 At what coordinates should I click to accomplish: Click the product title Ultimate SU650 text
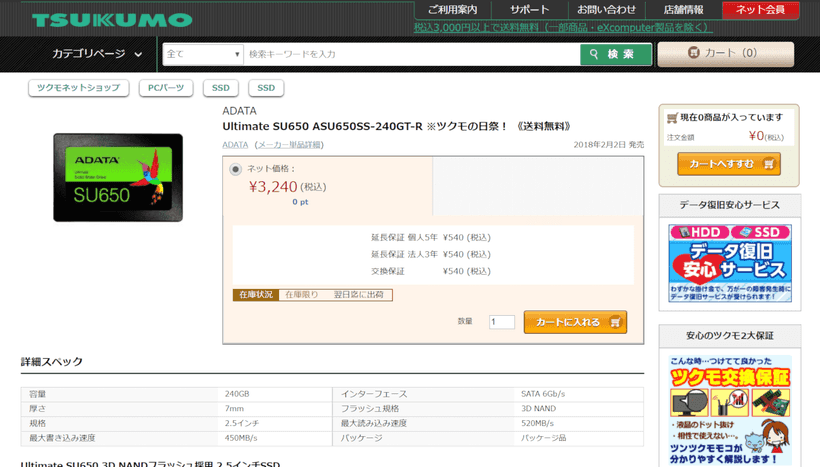click(x=396, y=127)
